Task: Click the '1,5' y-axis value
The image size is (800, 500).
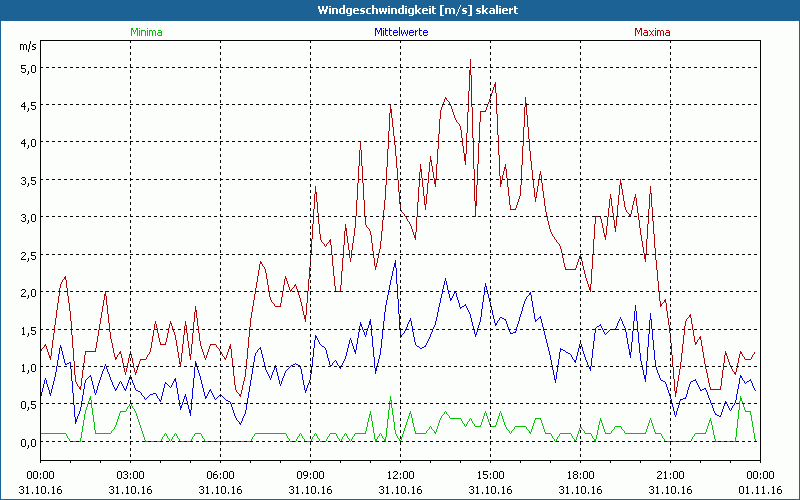Action: 28,330
